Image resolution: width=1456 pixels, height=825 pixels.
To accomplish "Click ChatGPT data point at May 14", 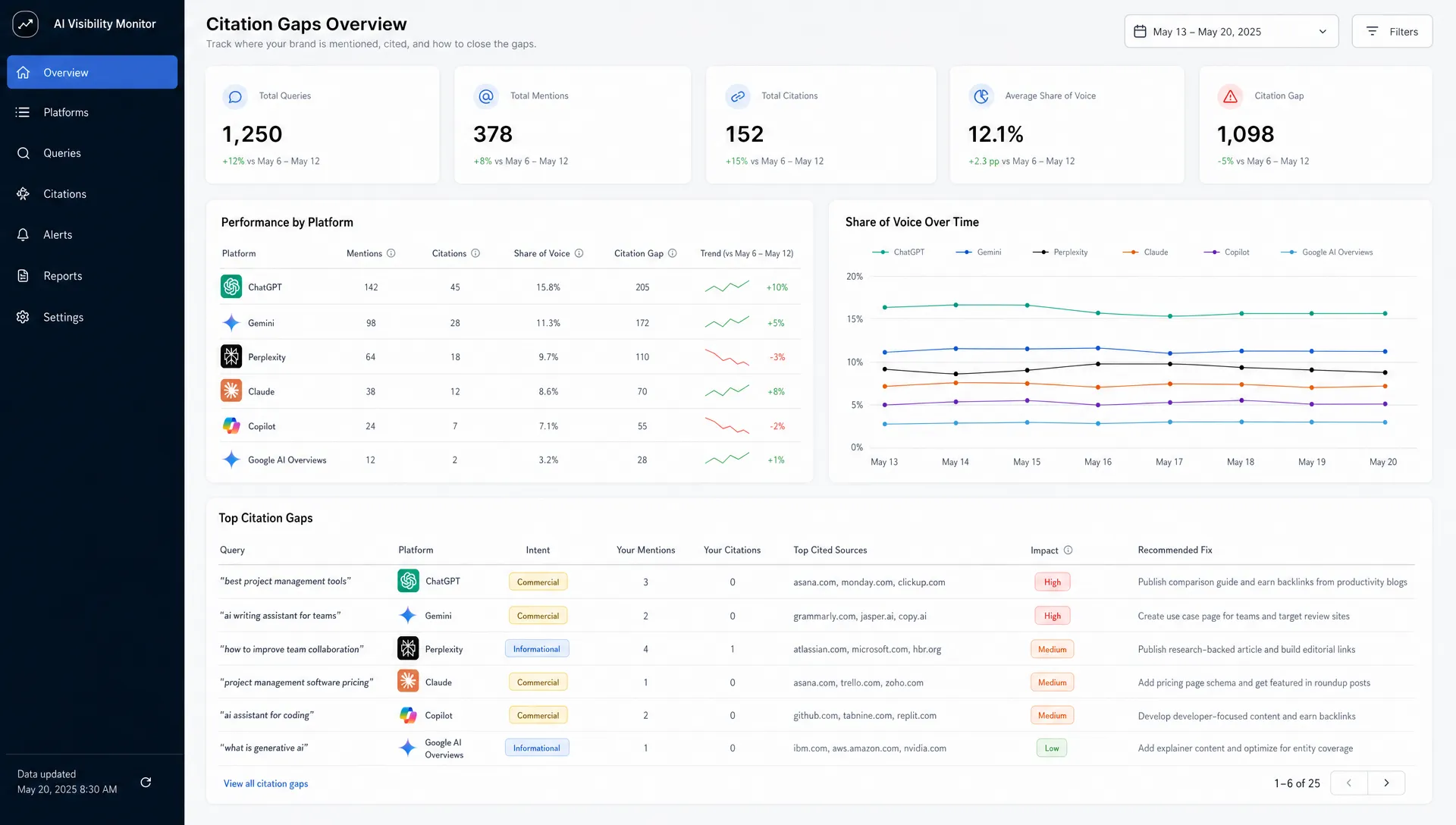I will pyautogui.click(x=955, y=305).
